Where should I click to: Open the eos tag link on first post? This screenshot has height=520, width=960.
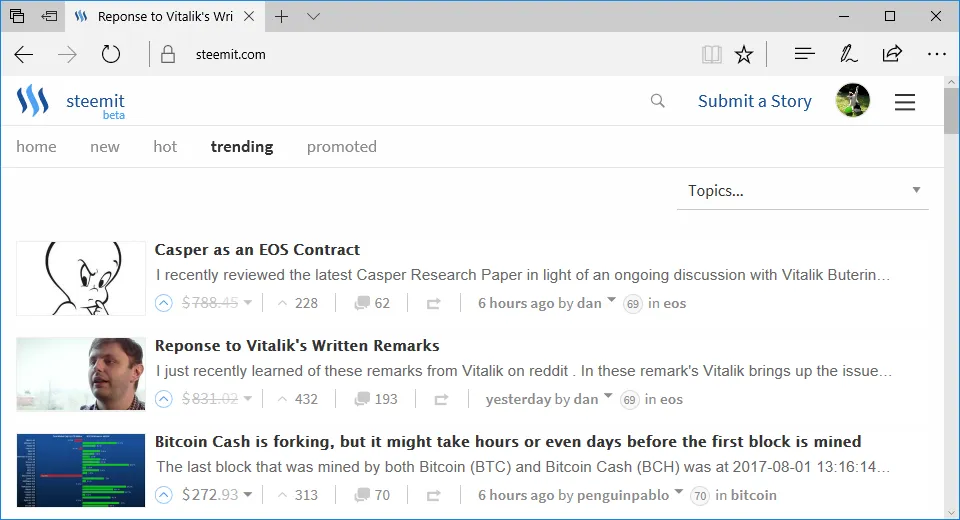675,303
